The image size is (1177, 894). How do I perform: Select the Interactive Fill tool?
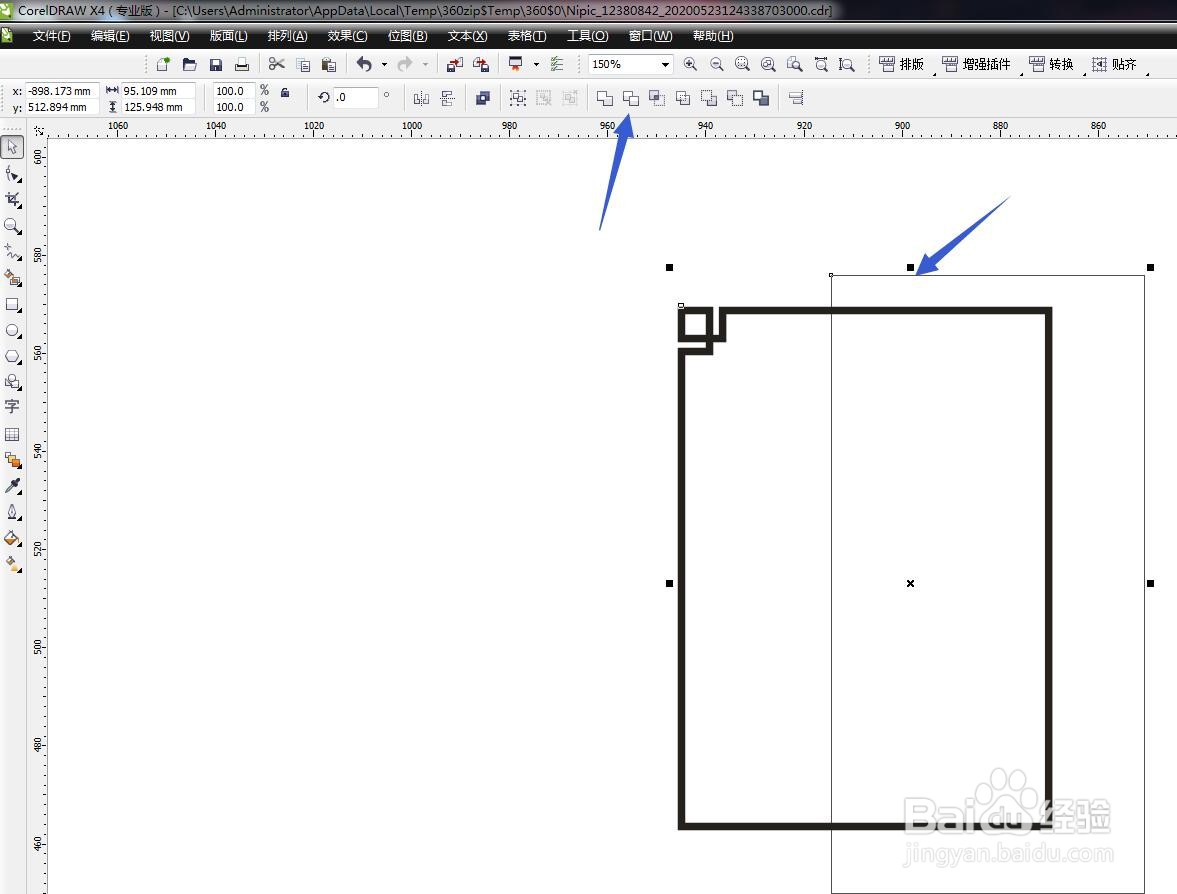[12, 563]
